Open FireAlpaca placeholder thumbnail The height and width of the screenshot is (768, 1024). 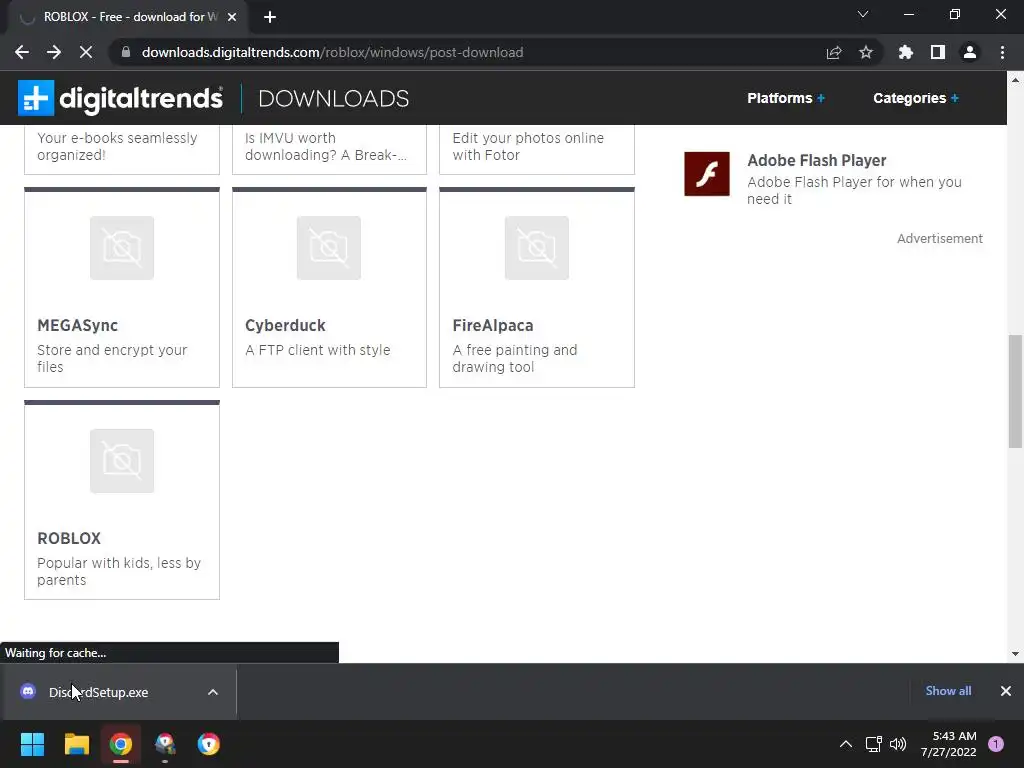(x=537, y=248)
